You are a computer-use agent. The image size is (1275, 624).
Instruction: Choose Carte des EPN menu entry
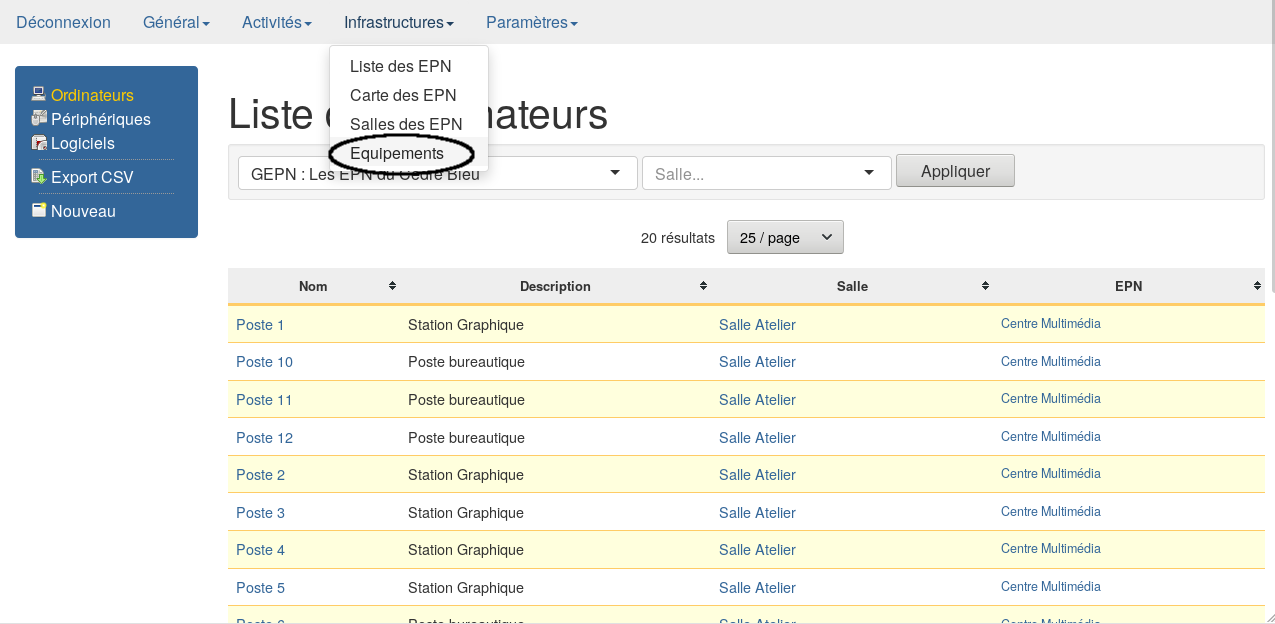coord(403,95)
